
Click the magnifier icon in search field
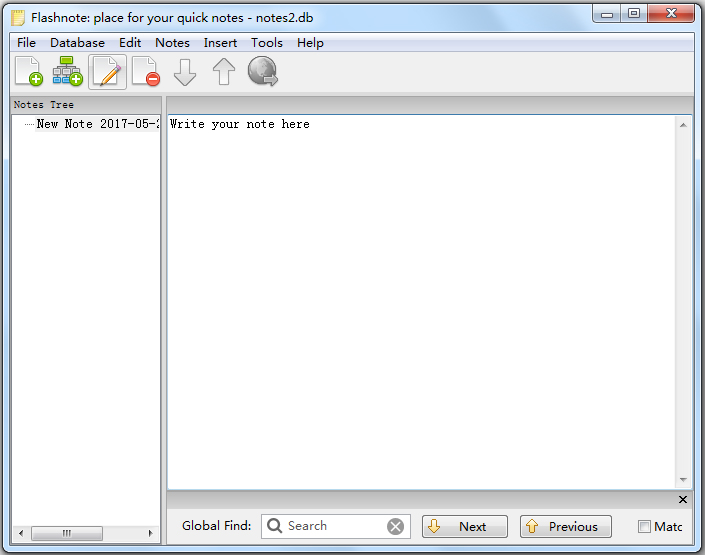click(274, 525)
